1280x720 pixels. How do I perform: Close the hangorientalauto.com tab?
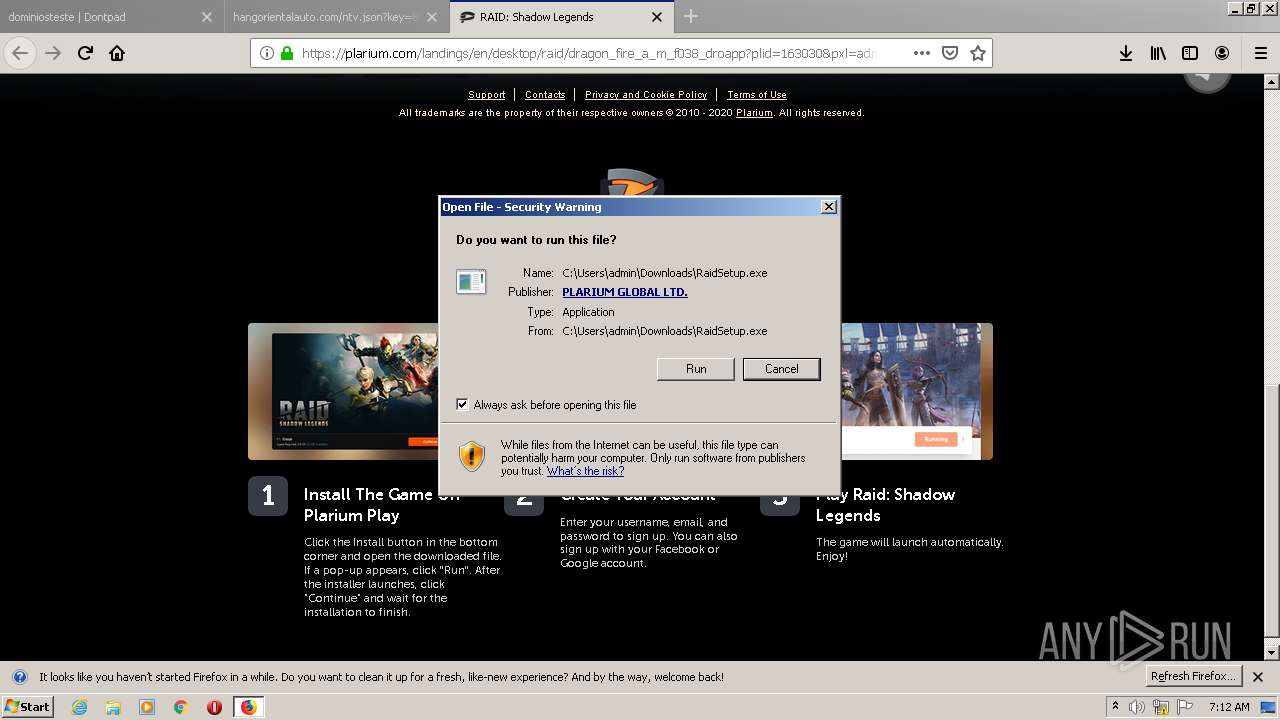432,17
